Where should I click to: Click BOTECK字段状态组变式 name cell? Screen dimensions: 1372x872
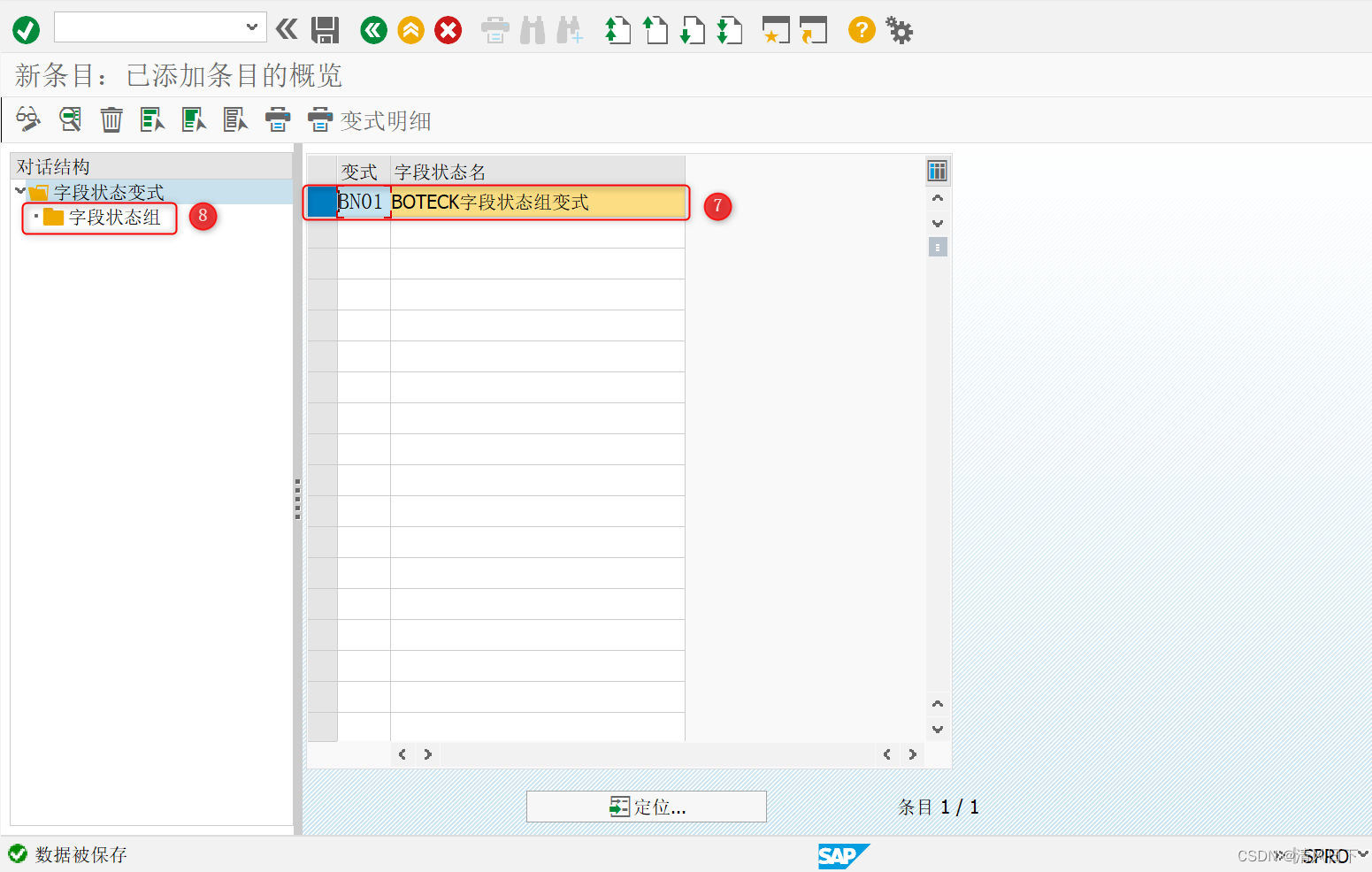pos(538,203)
